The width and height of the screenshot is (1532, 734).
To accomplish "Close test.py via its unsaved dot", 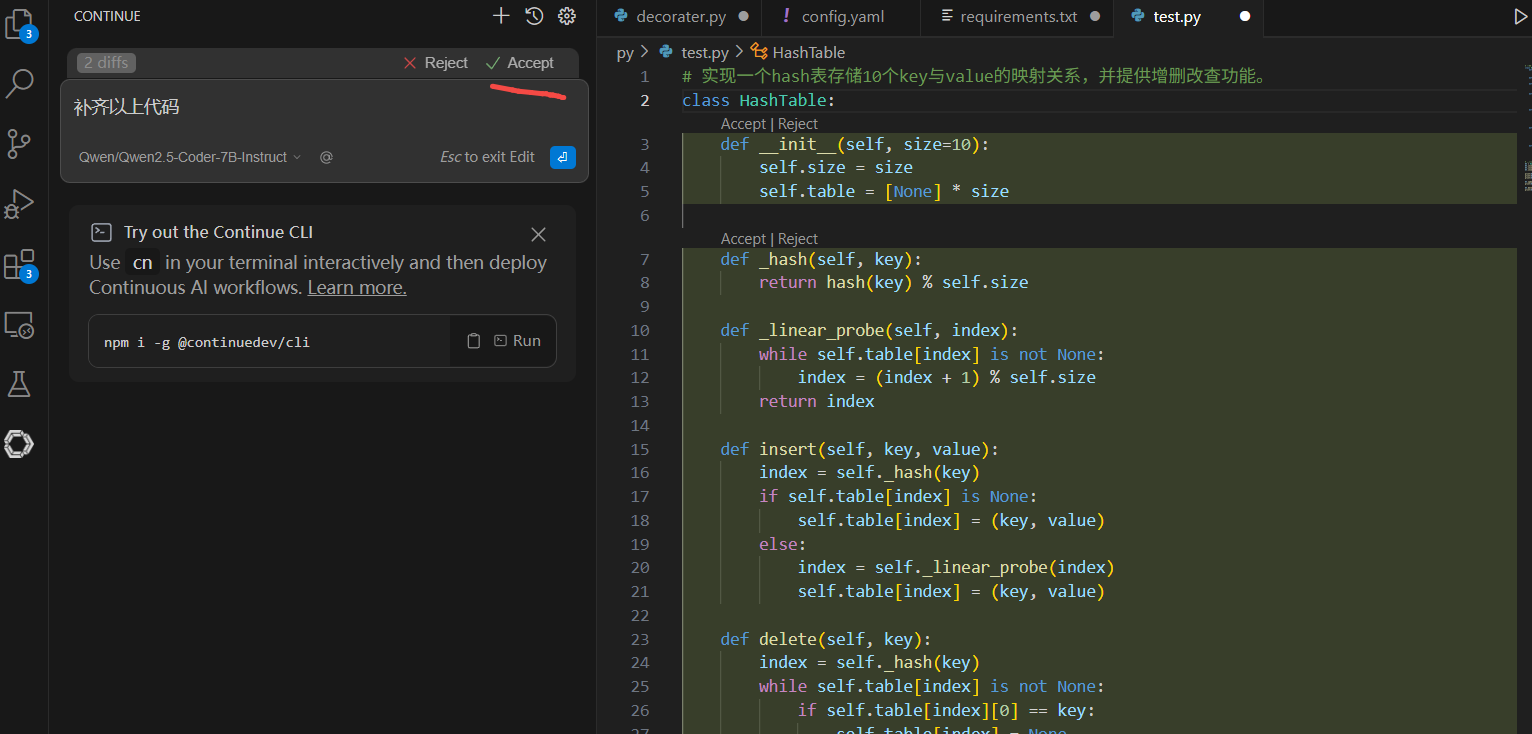I will tap(1244, 17).
